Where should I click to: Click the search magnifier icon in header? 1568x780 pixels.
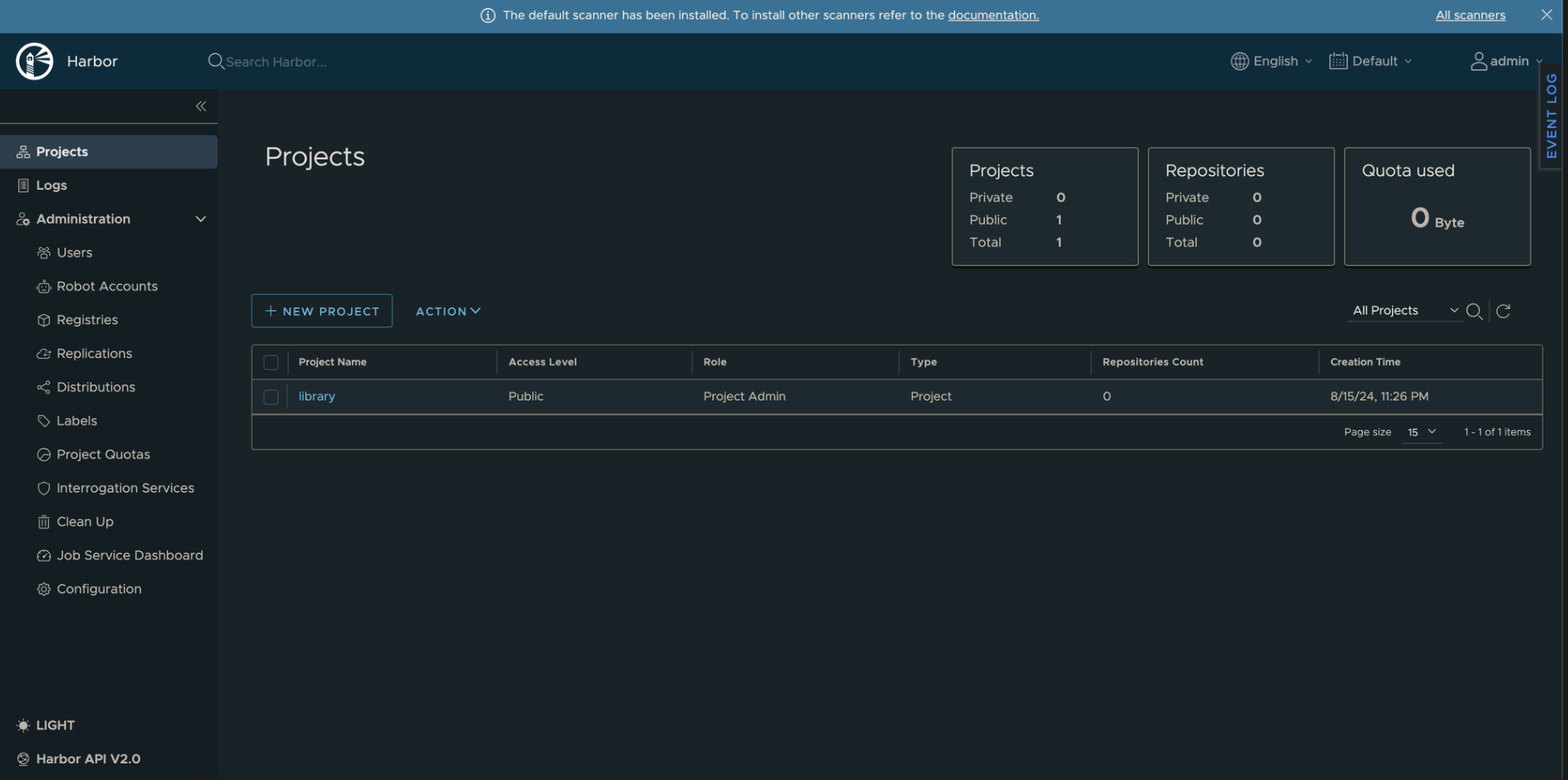pyautogui.click(x=216, y=61)
